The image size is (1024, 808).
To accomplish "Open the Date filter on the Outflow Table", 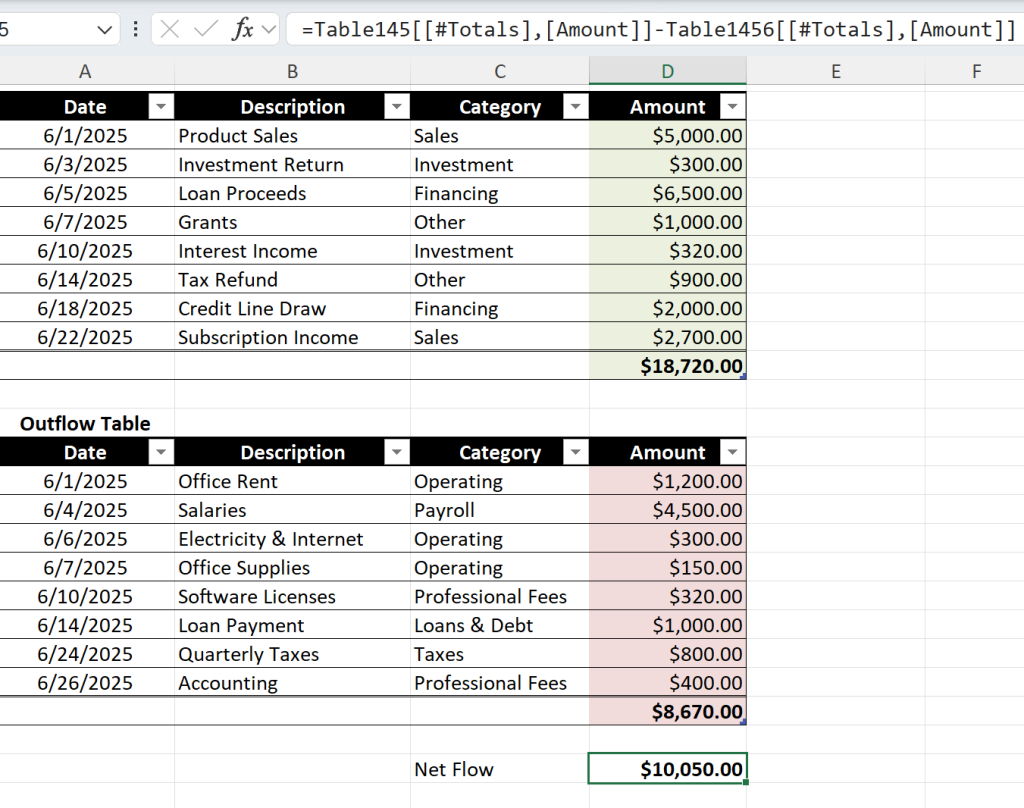I will point(160,452).
